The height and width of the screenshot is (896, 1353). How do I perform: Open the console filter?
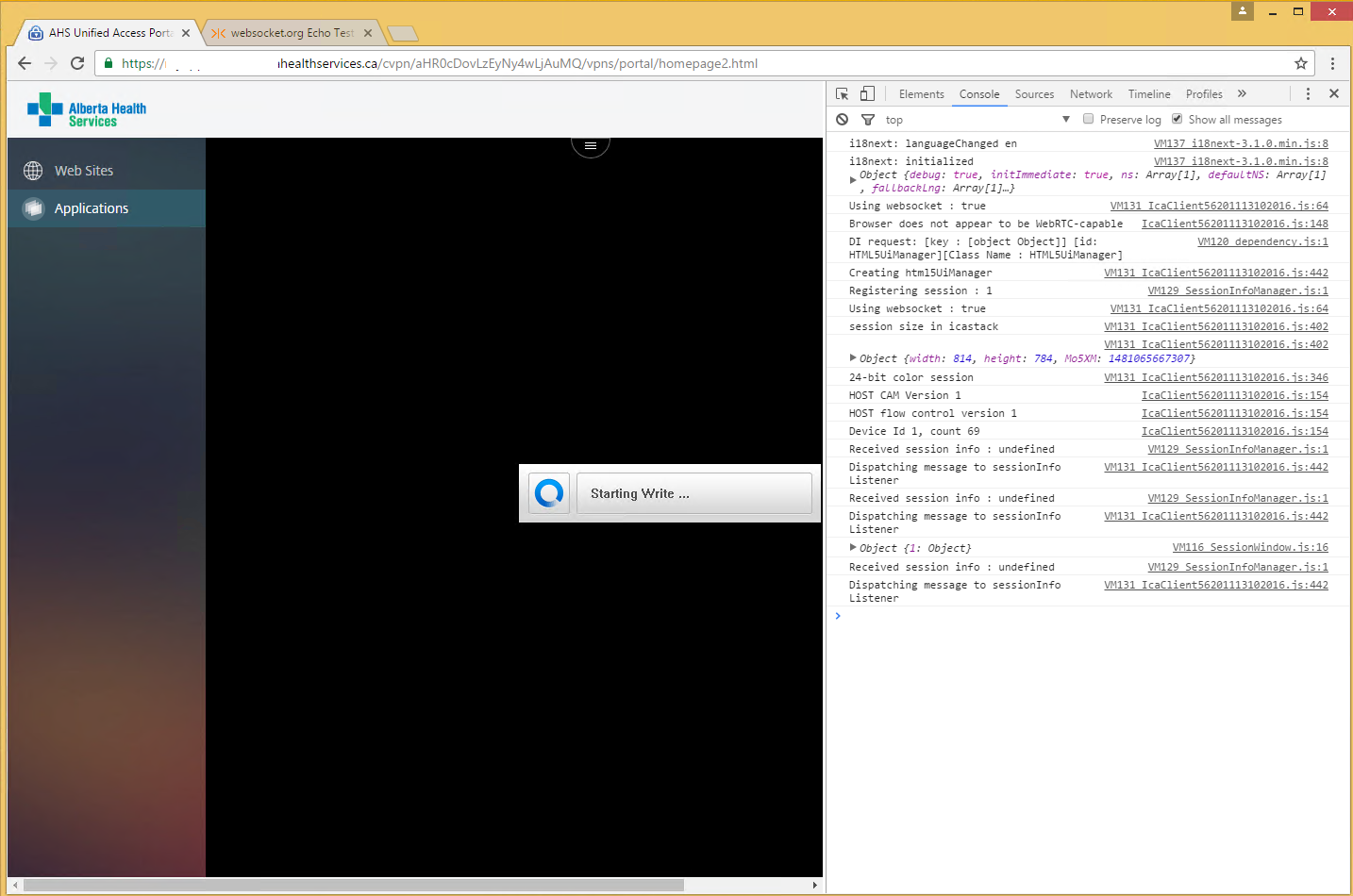pyautogui.click(x=867, y=119)
